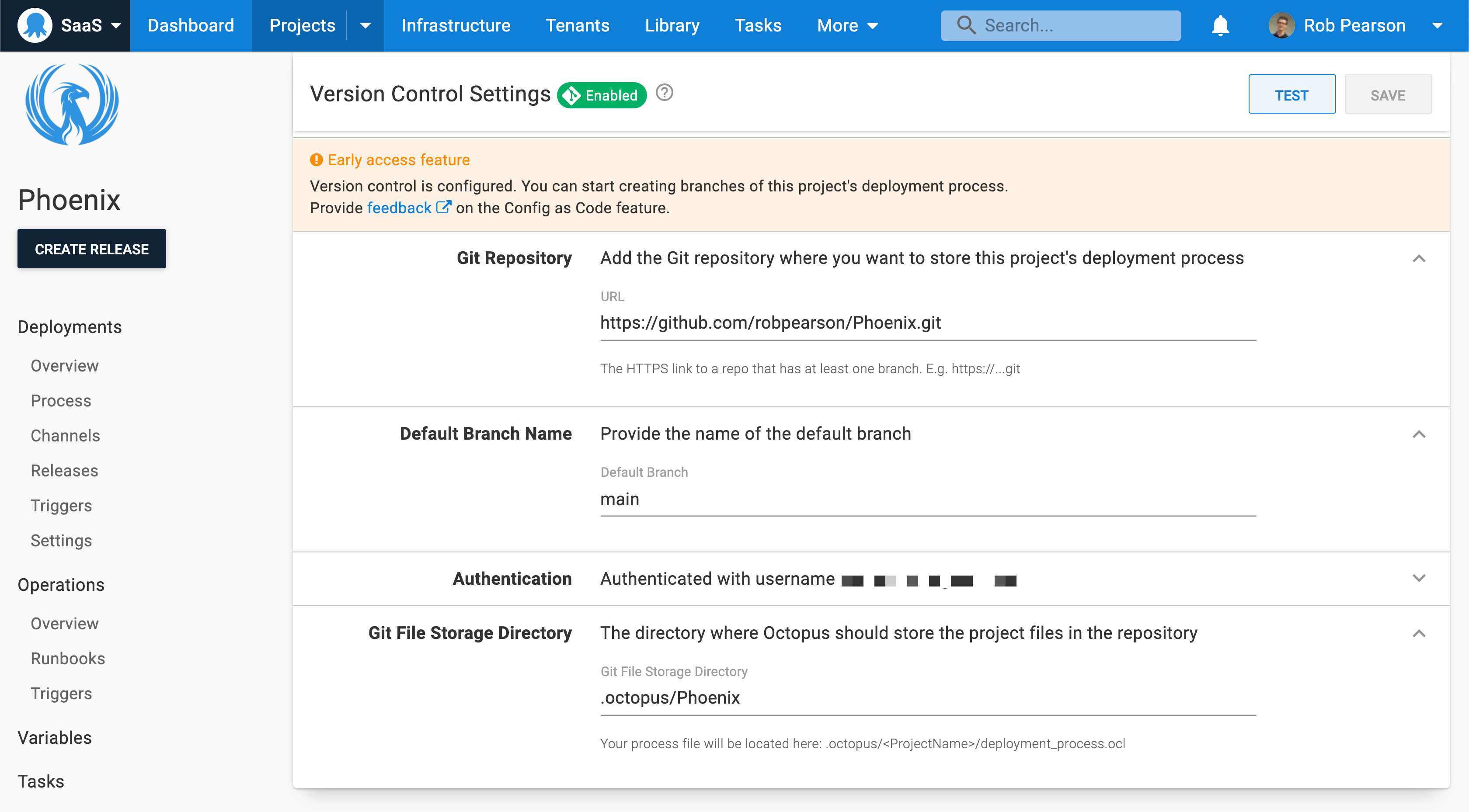Click the TEST button

[1291, 94]
